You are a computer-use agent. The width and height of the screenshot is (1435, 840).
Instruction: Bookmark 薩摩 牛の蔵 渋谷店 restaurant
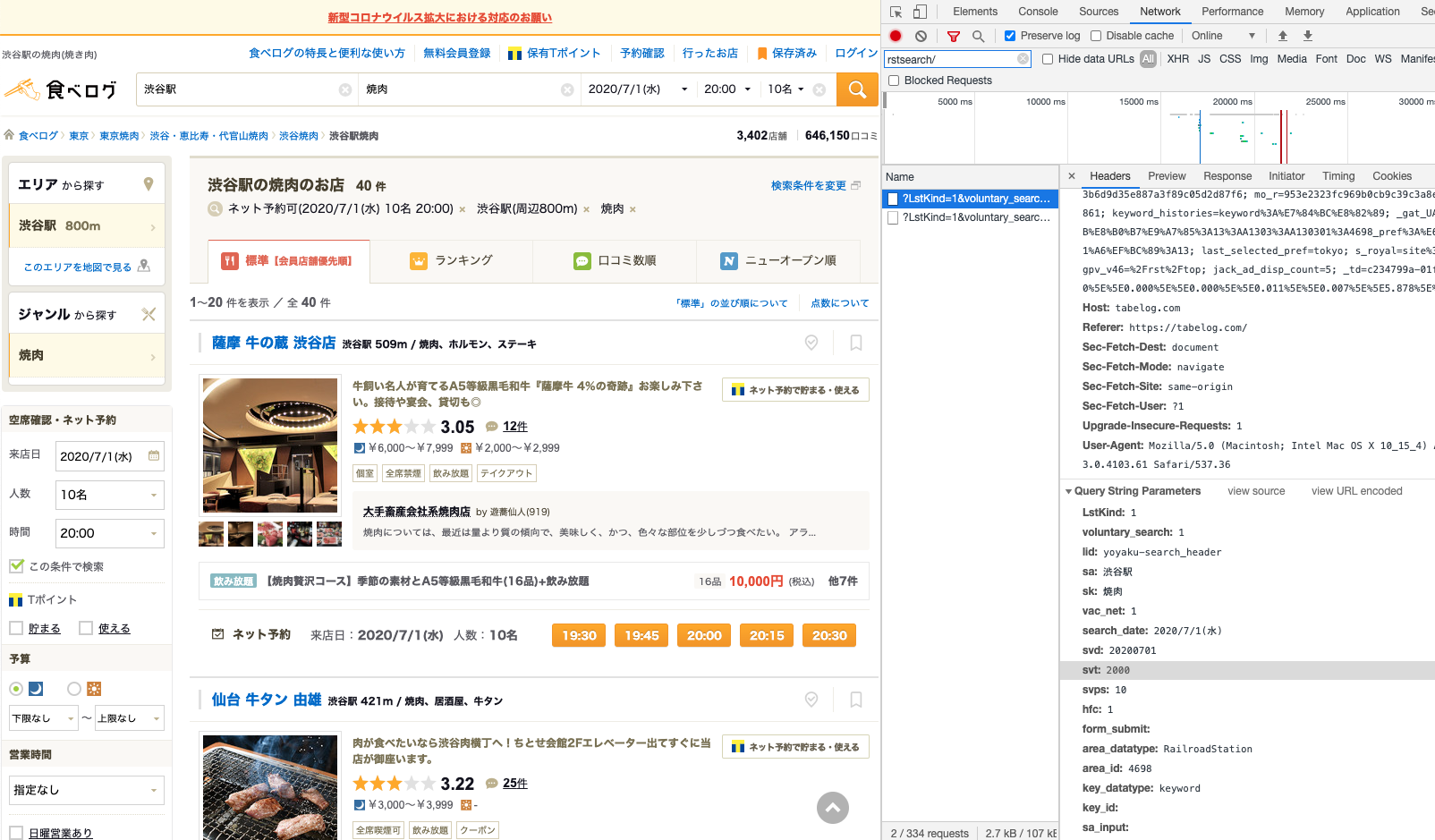[856, 343]
